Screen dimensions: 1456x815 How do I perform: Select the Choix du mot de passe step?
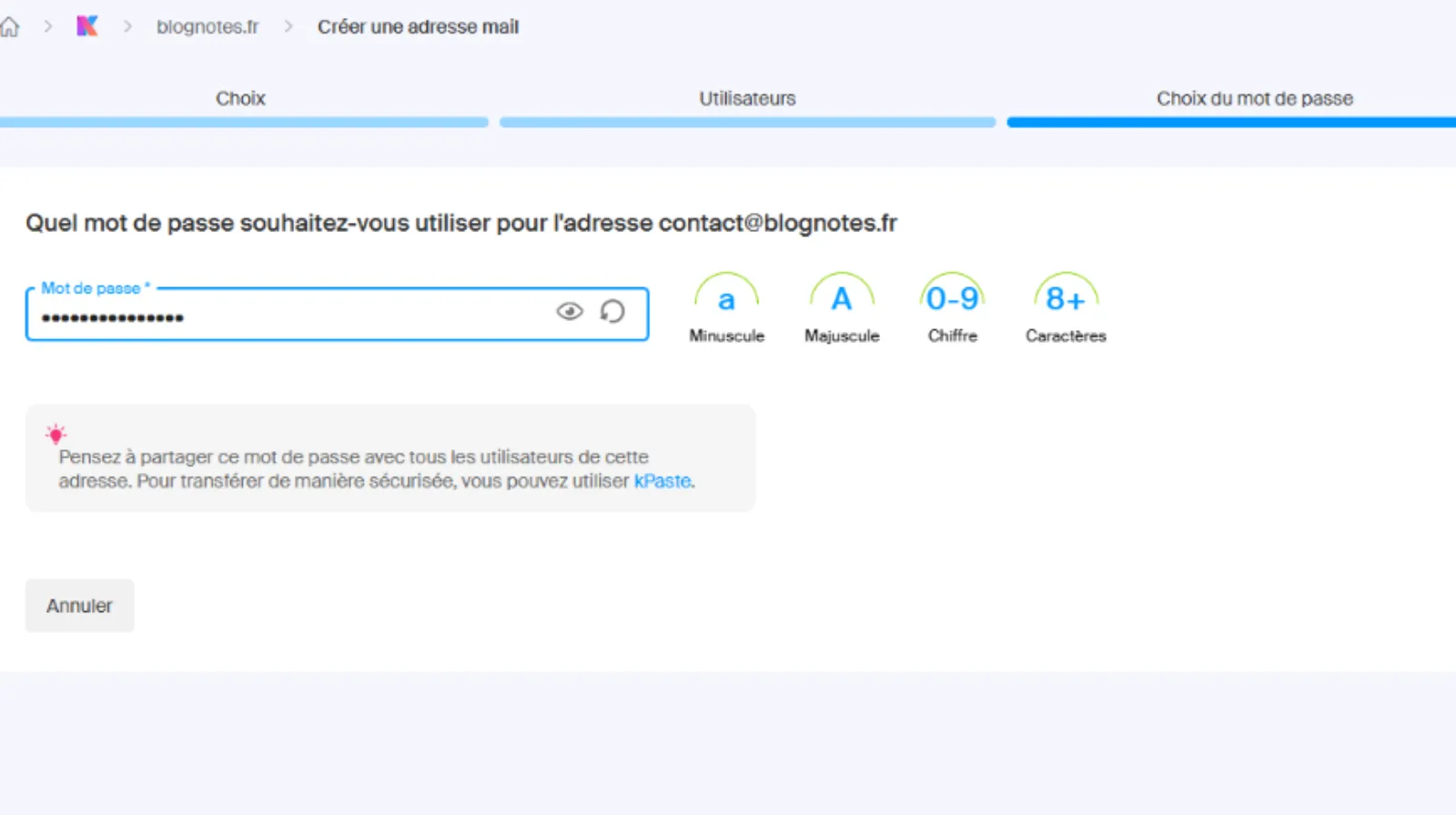click(x=1254, y=98)
